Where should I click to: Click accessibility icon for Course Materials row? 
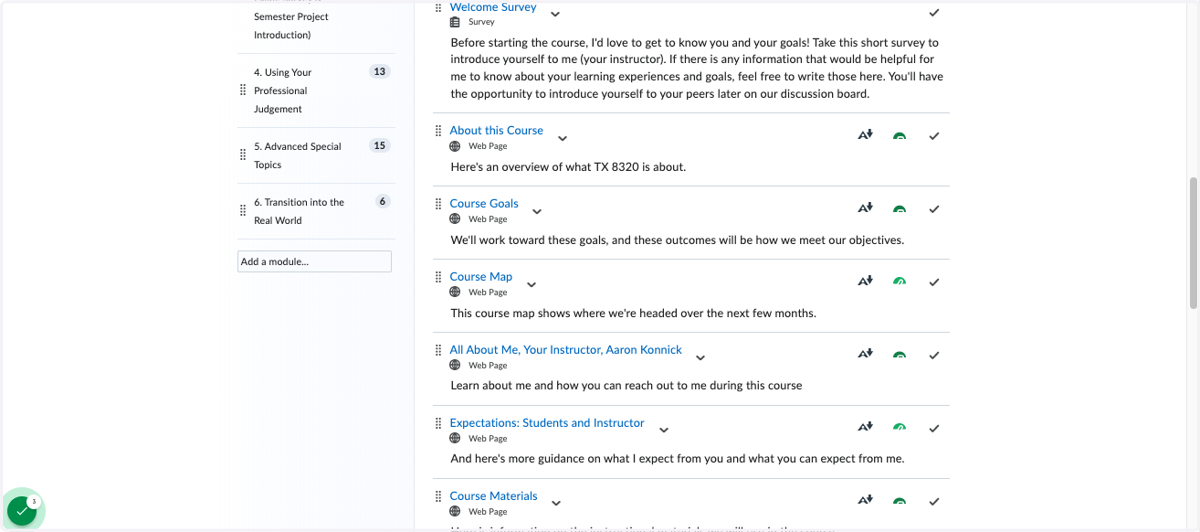point(866,500)
